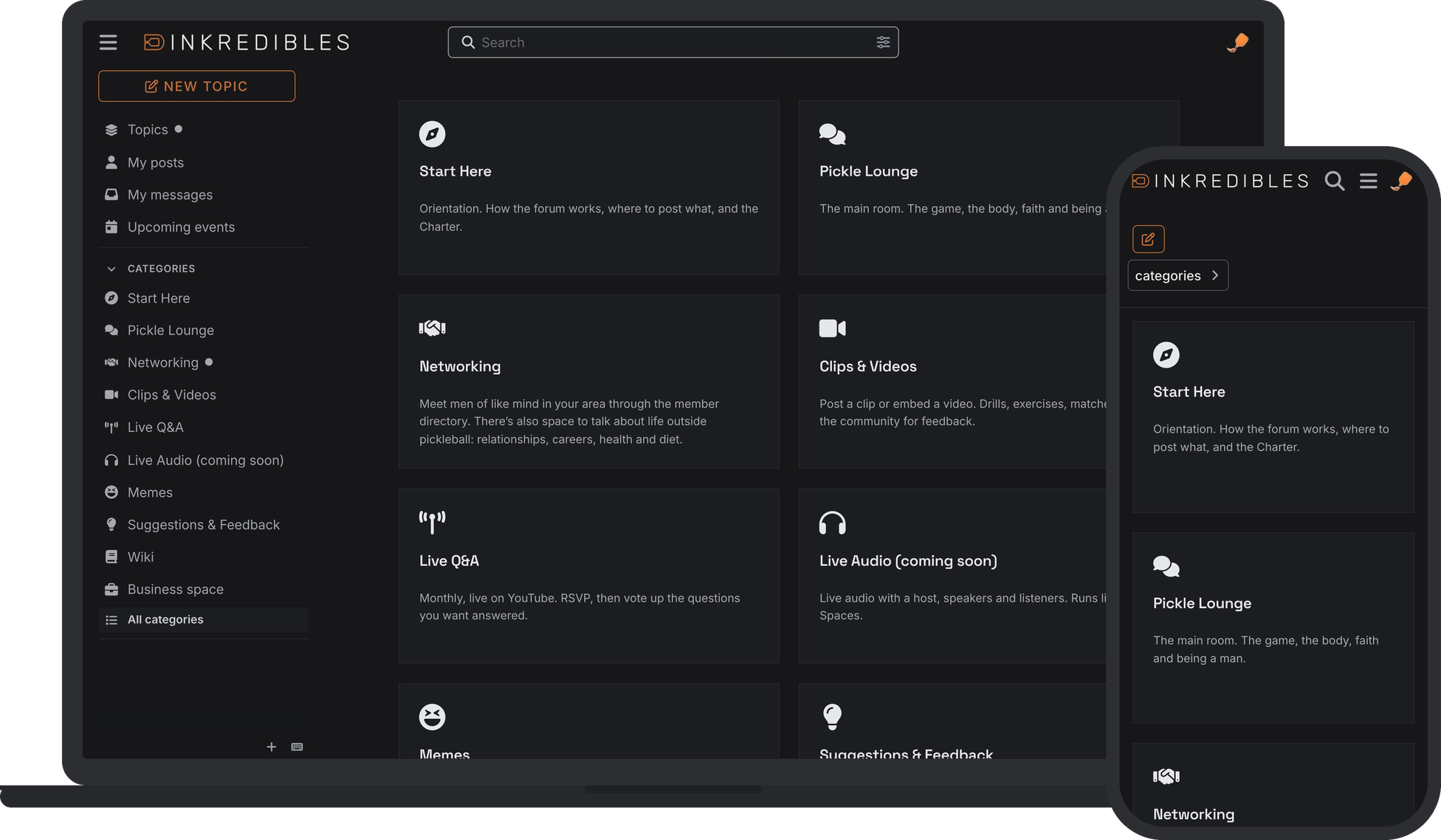Open Wiki category in sidebar

coord(203,557)
